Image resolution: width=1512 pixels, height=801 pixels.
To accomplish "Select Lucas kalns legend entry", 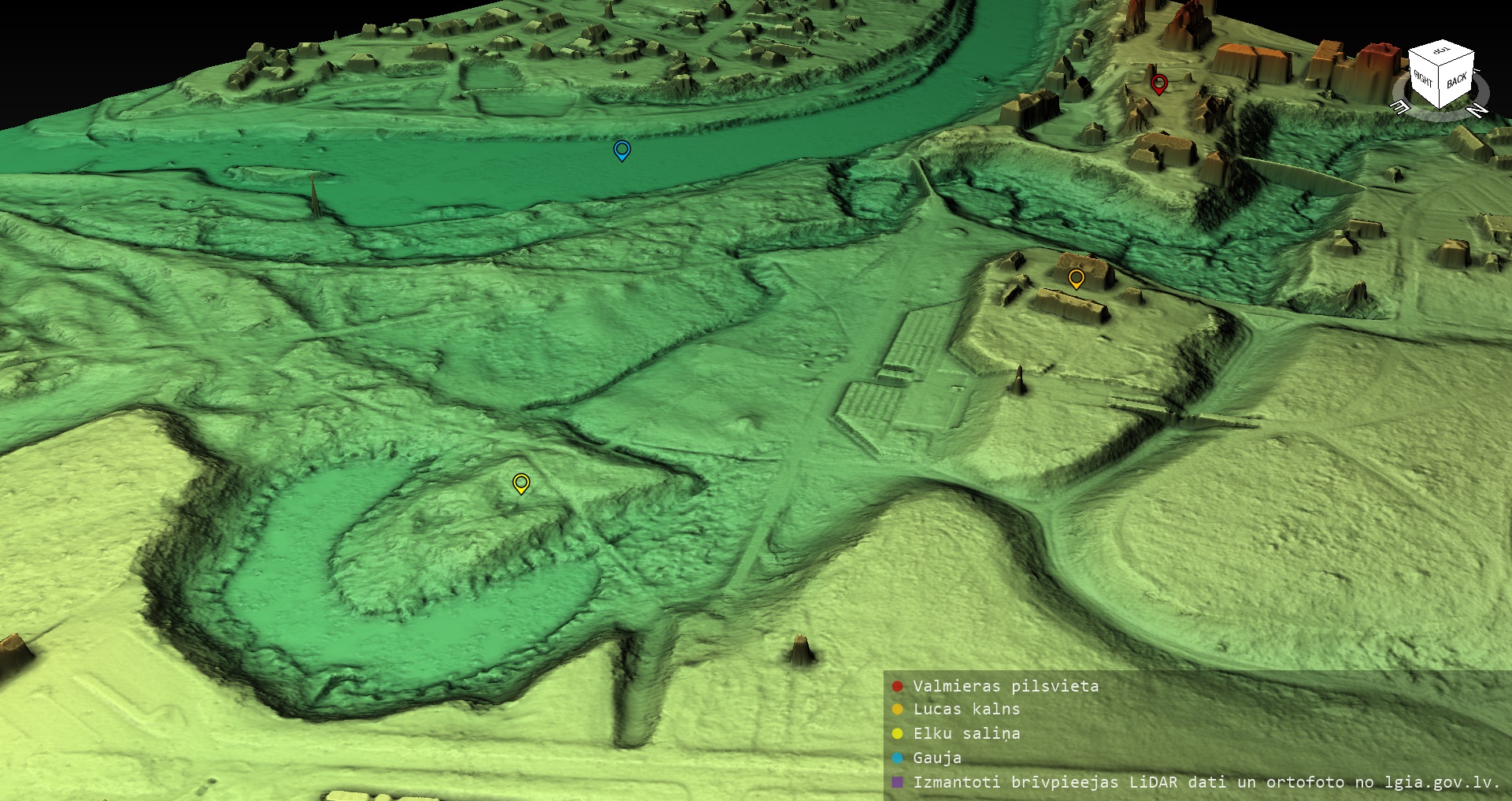I will 966,709.
